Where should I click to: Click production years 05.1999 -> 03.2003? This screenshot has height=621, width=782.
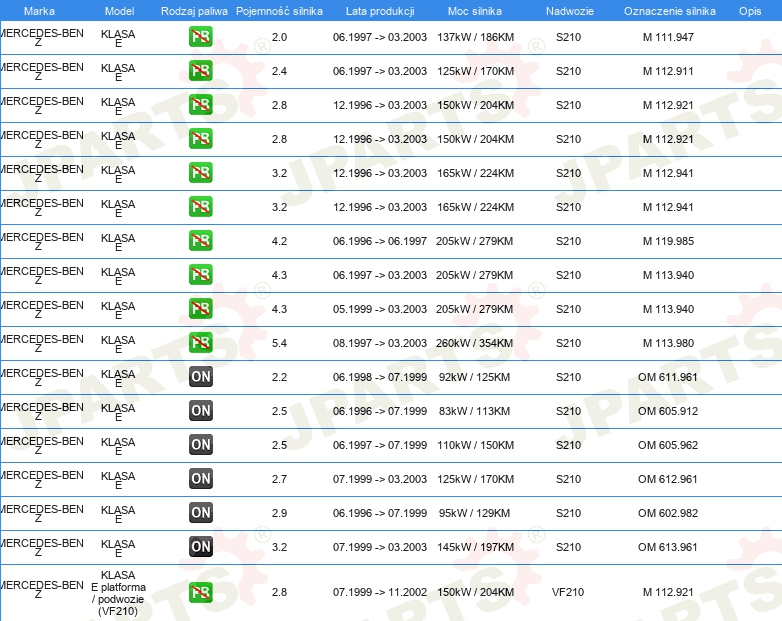(380, 309)
